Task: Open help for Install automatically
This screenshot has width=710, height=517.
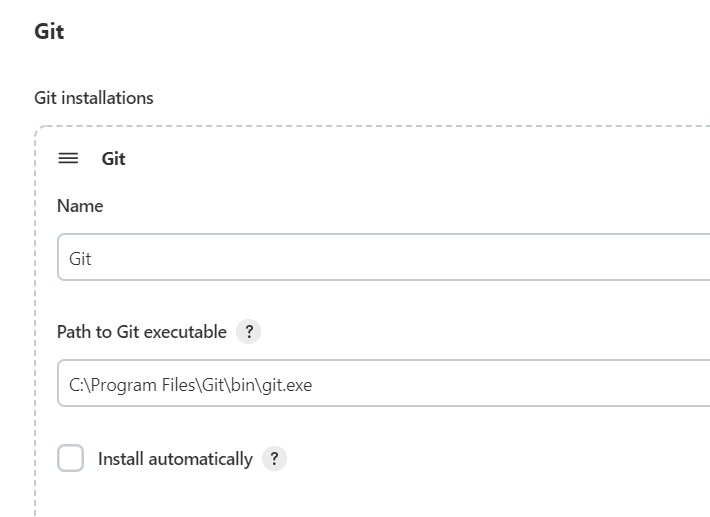Action: [274, 459]
